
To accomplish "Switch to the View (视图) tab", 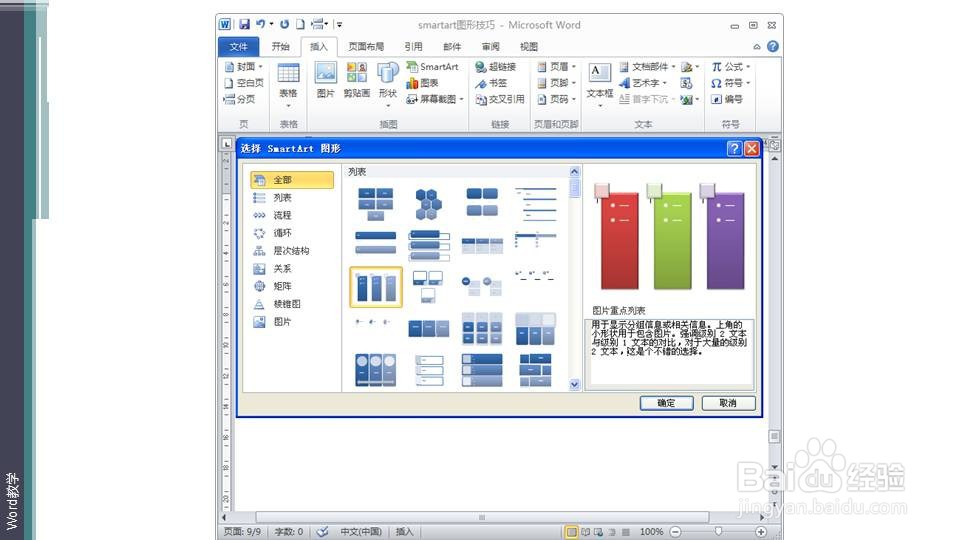I will click(x=528, y=47).
